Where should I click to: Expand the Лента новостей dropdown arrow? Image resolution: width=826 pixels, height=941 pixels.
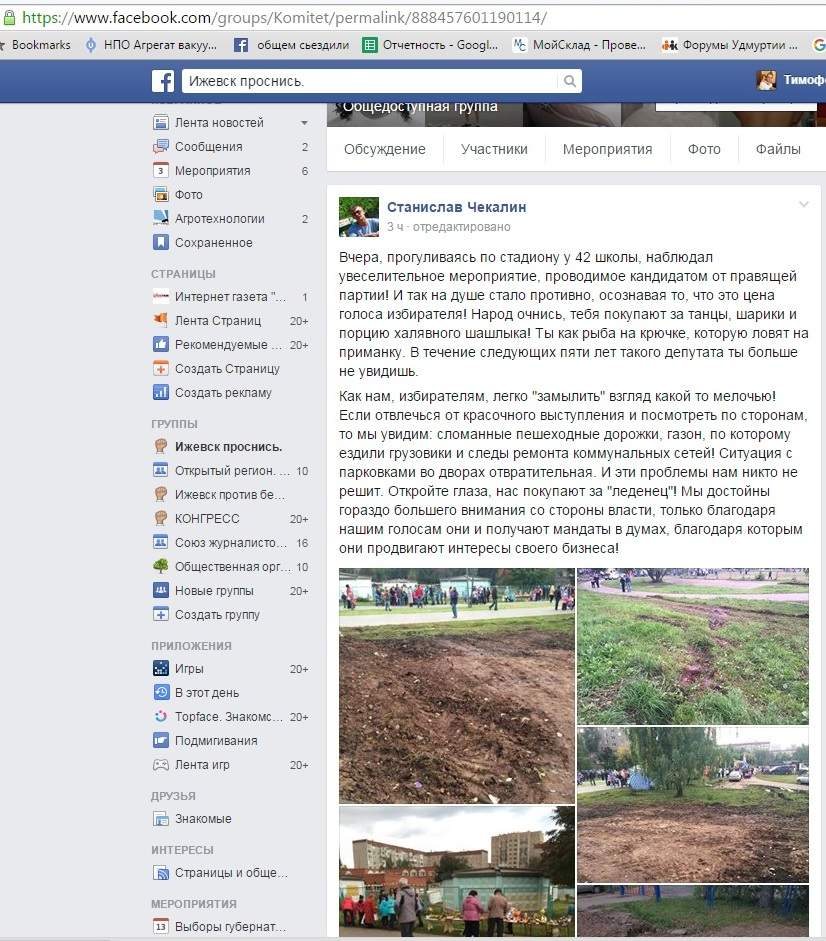(x=304, y=123)
